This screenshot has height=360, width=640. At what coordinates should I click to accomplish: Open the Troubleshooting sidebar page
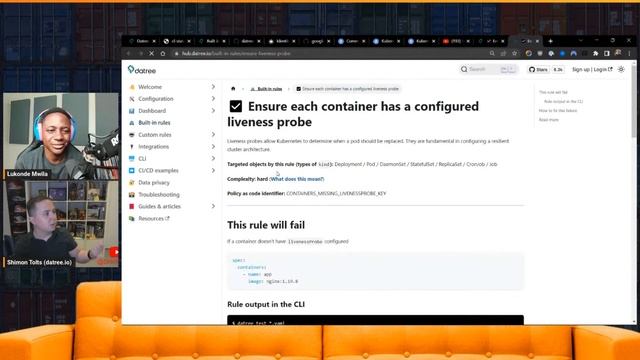pyautogui.click(x=159, y=195)
